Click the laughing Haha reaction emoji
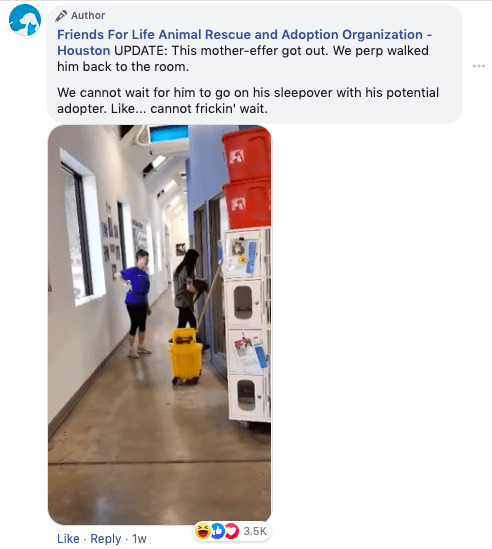This screenshot has height=549, width=492. 202,531
